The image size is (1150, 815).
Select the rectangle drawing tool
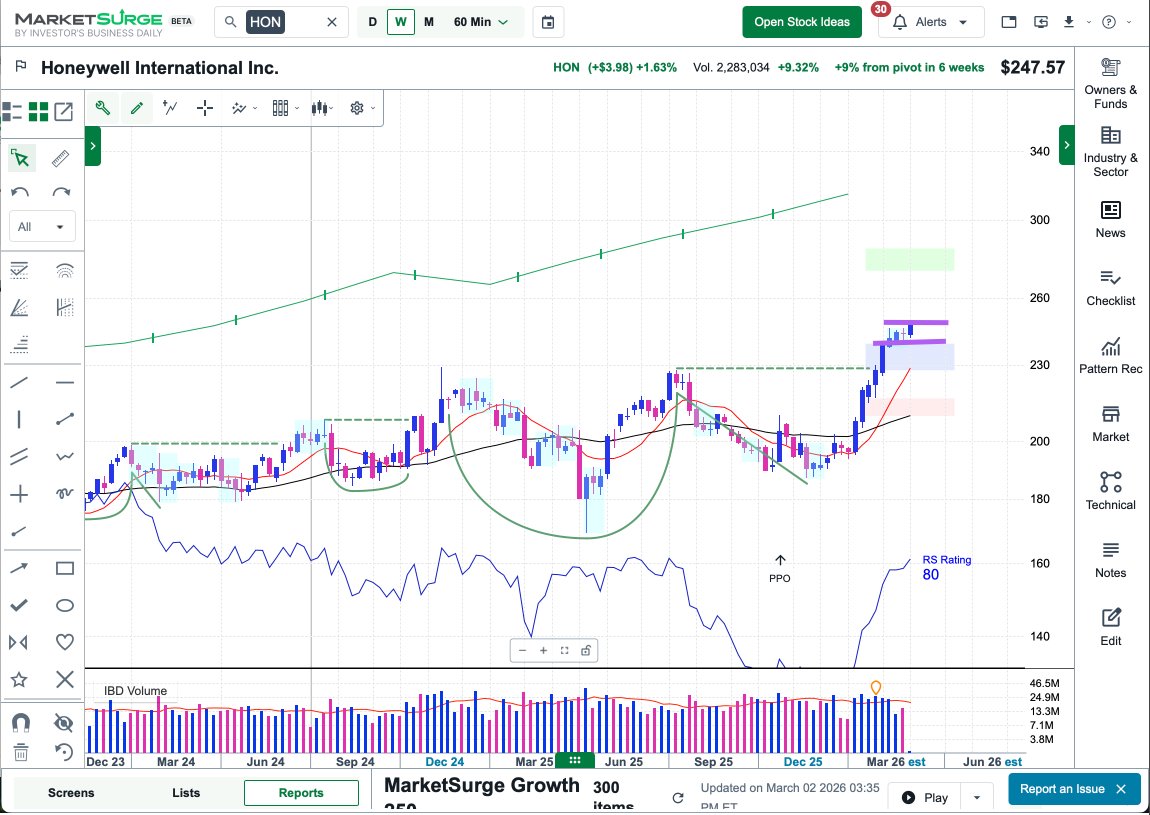point(64,568)
